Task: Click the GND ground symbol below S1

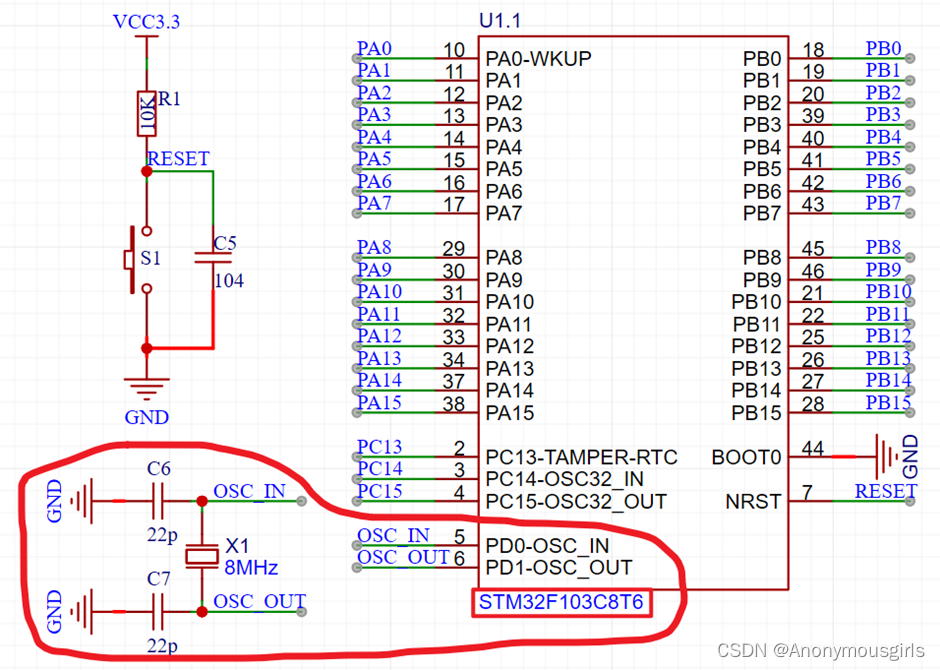Action: [146, 385]
